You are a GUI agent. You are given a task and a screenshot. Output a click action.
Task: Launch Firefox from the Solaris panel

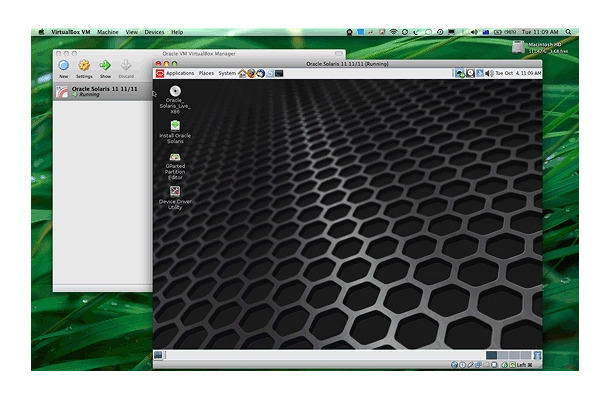[251, 73]
